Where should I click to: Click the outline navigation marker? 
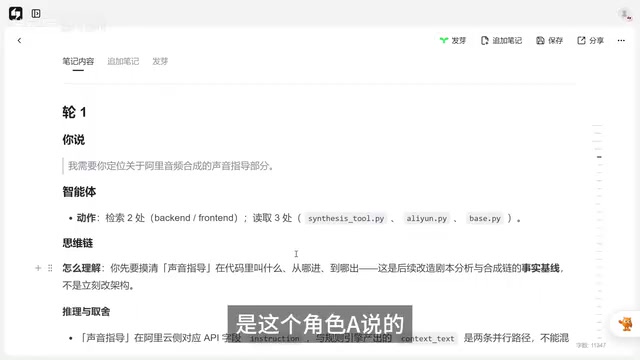tap(599, 157)
